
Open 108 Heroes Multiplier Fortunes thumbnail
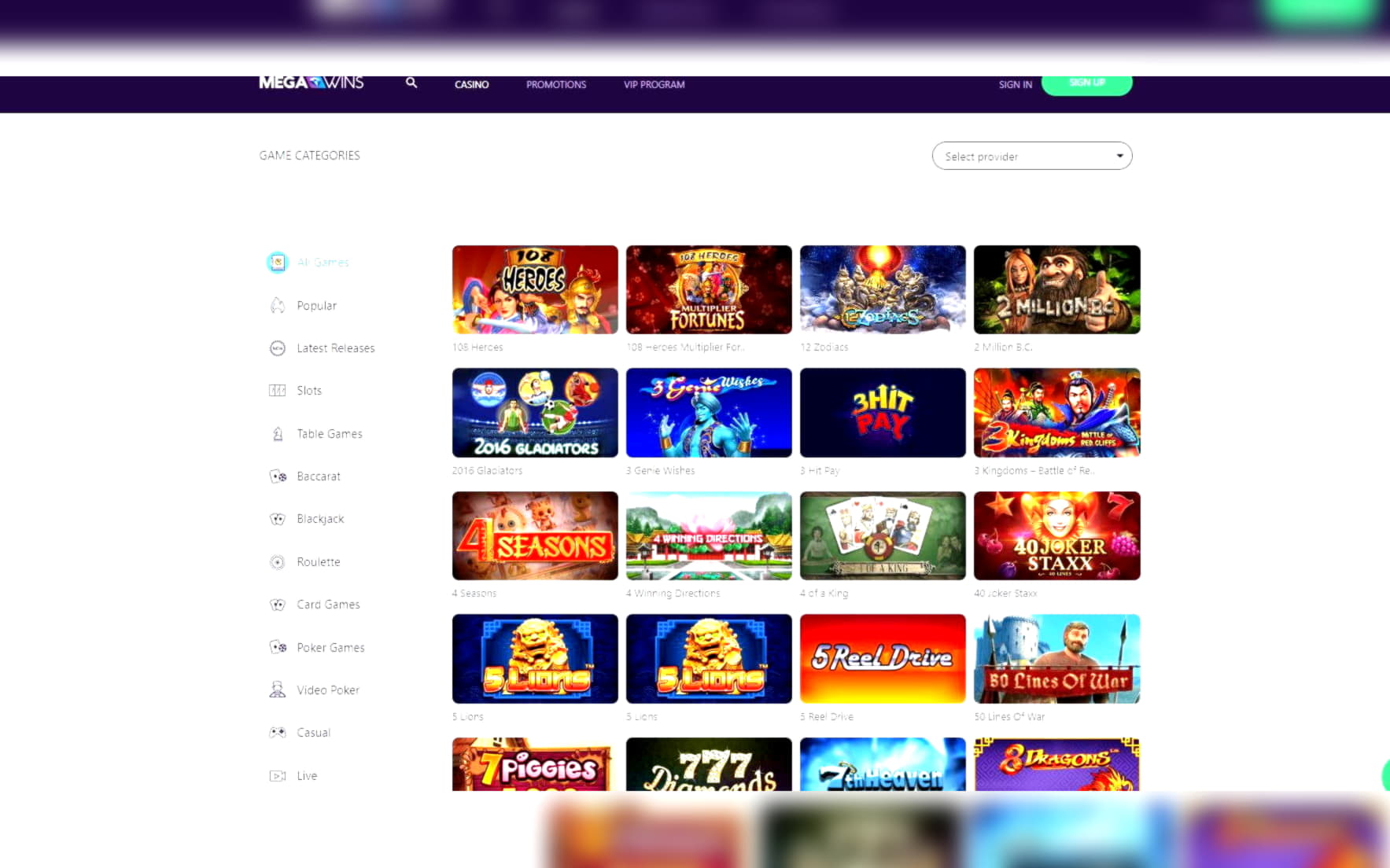click(709, 289)
